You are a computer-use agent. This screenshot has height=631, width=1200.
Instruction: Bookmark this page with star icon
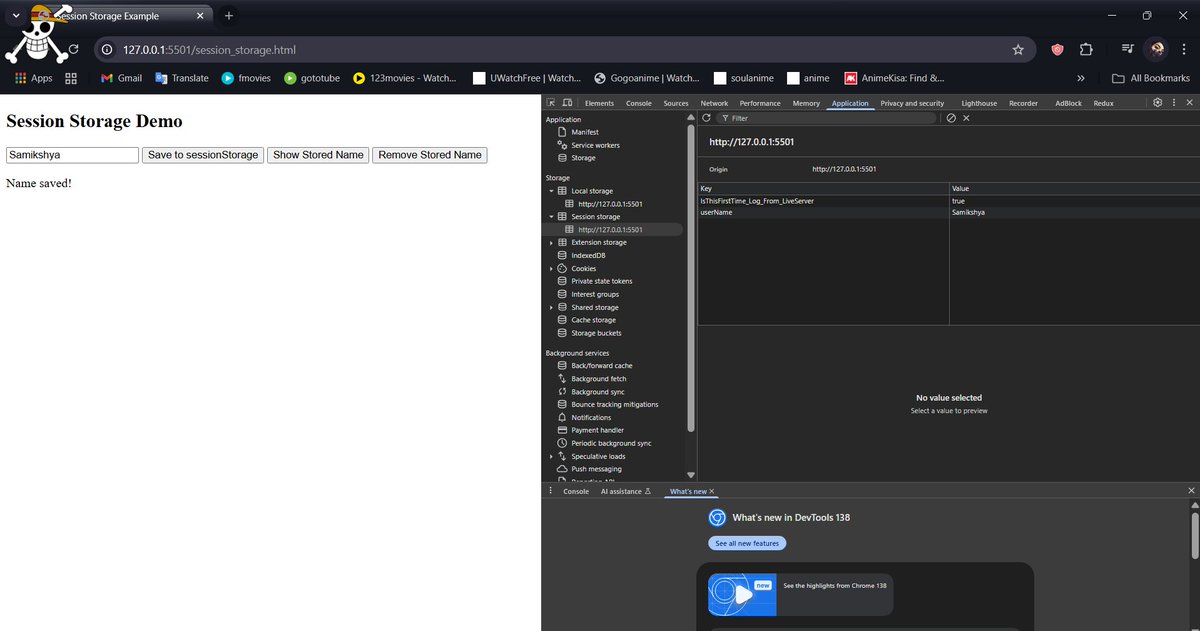pos(1018,49)
